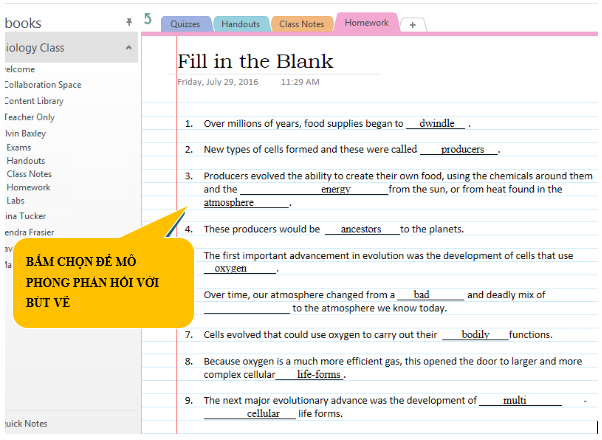The height and width of the screenshot is (440, 602).
Task: Open the Teacher Only section
Action: point(28,117)
